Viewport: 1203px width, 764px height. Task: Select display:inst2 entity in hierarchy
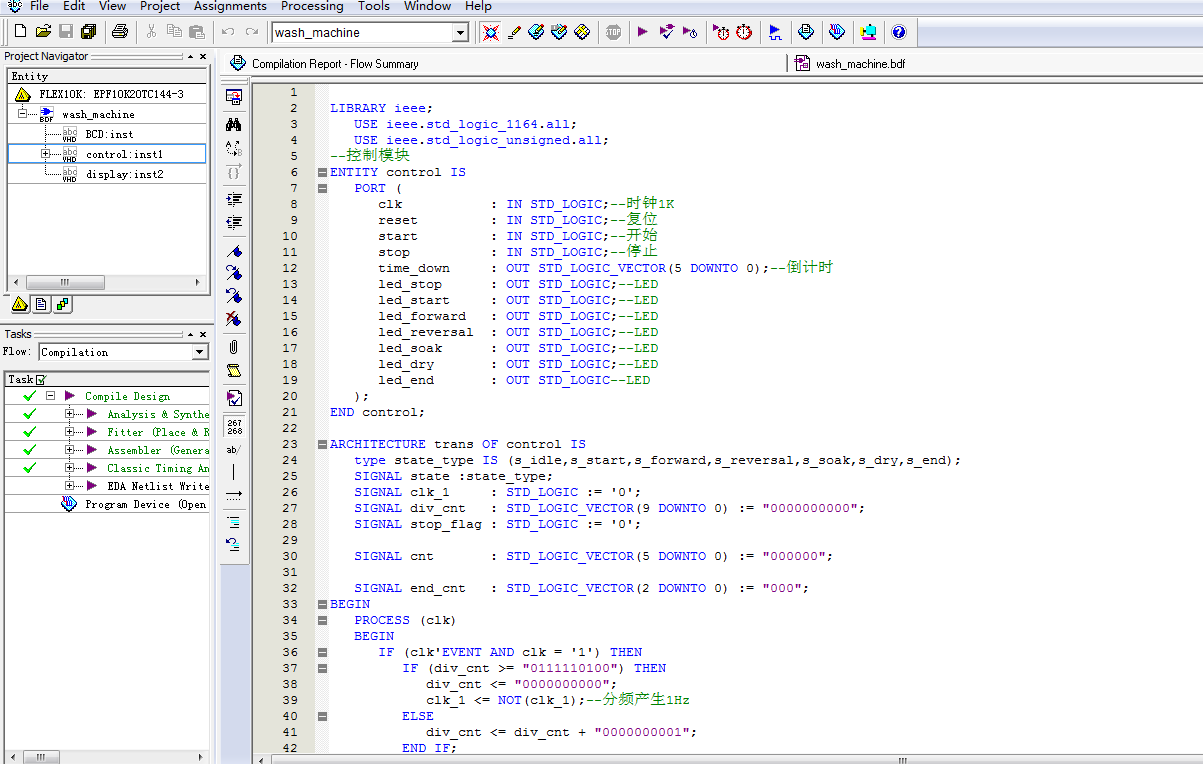[x=124, y=174]
